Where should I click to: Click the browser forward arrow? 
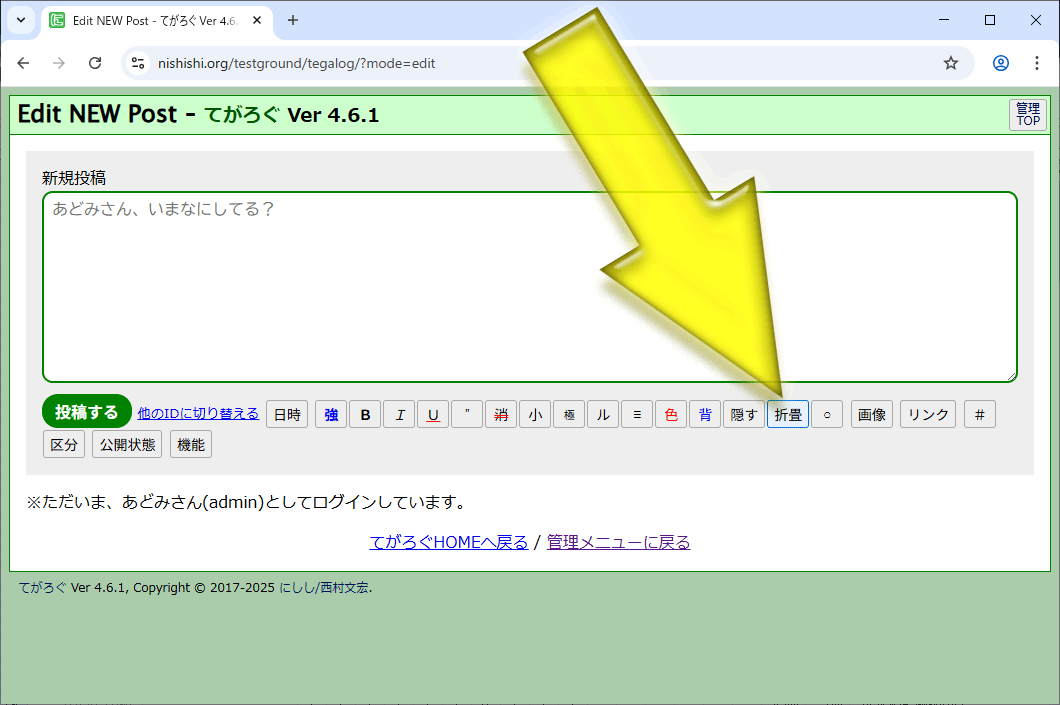coord(59,63)
